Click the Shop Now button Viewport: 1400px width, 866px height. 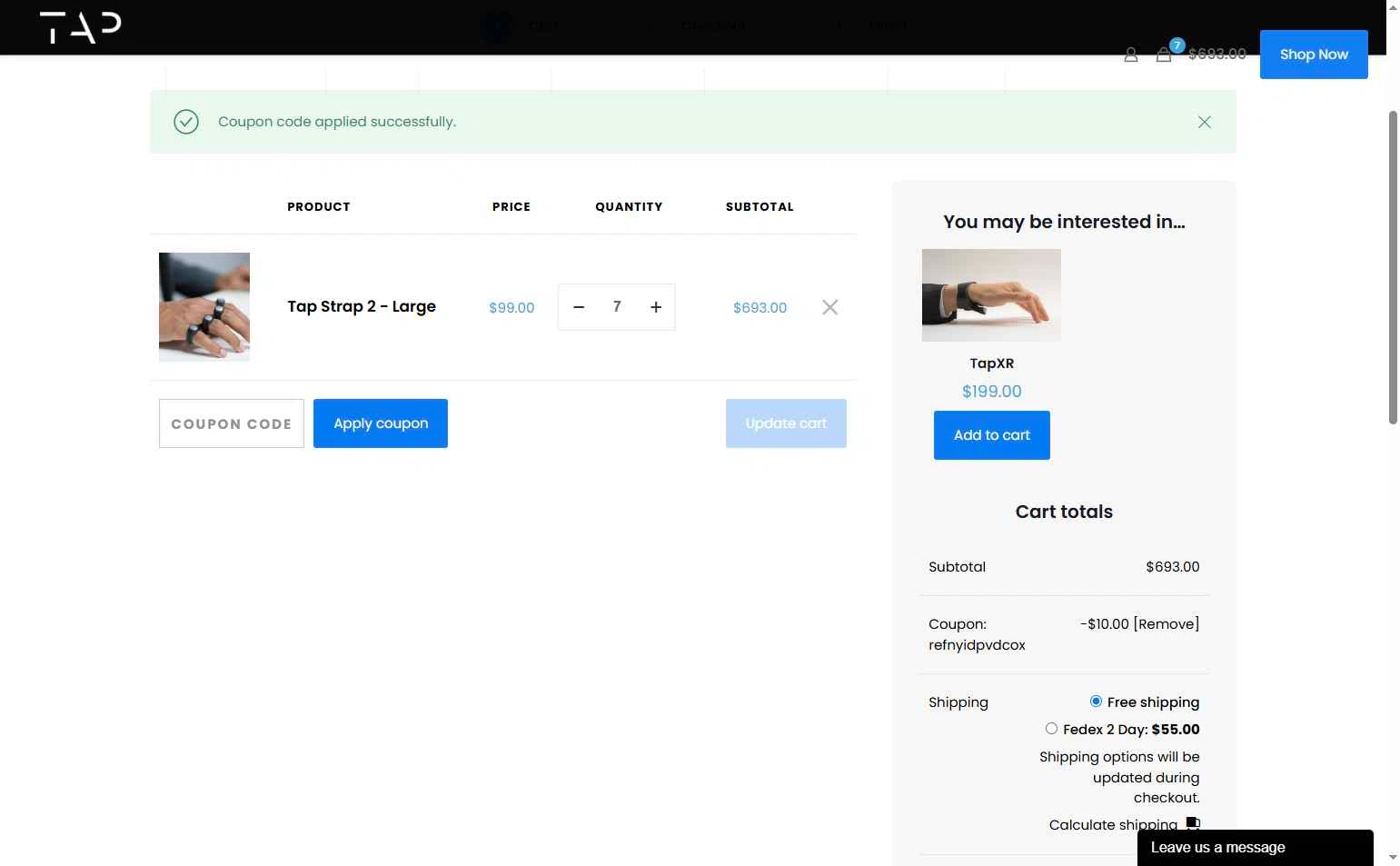click(1314, 55)
